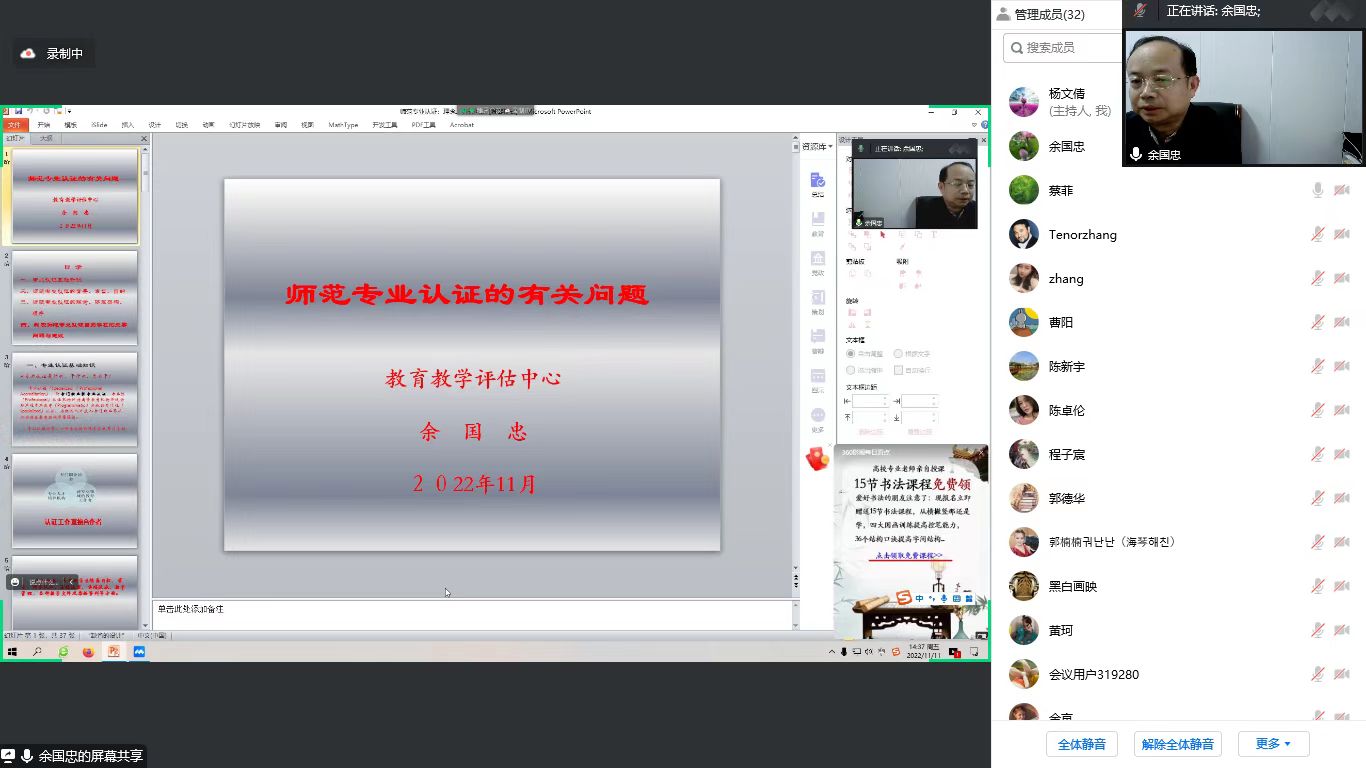Click the 搜索成员 search field

(1065, 47)
